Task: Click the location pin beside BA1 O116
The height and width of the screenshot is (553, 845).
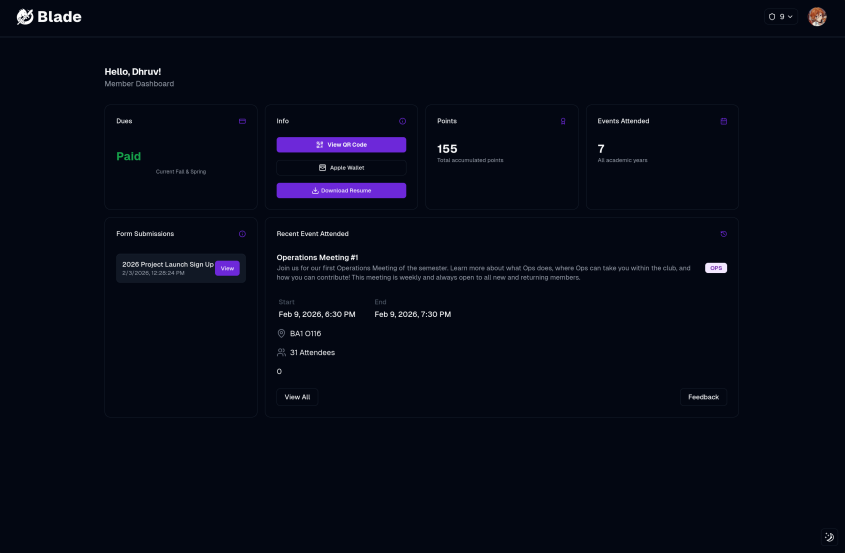Action: (x=282, y=333)
